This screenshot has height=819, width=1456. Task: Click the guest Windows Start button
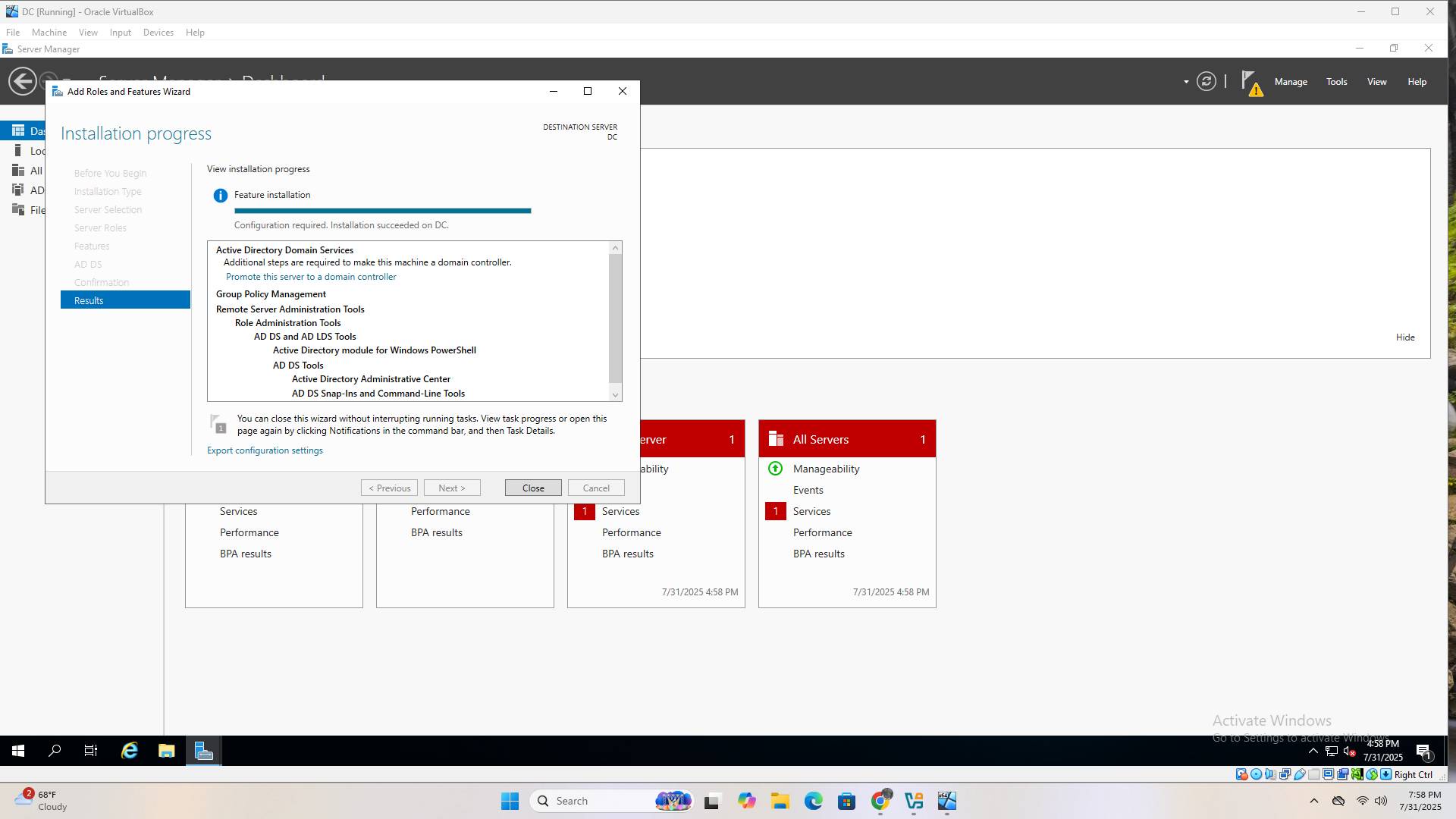coord(18,751)
